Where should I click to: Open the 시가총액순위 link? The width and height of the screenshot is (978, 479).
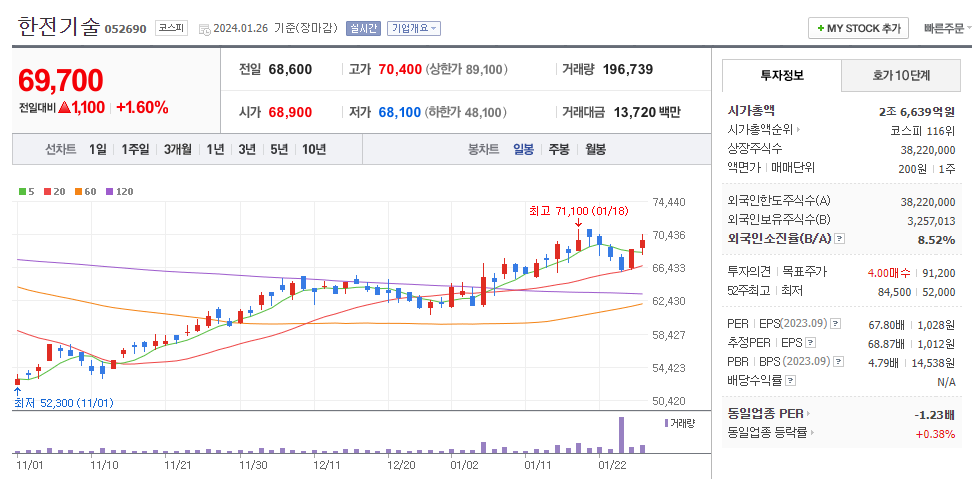point(760,130)
